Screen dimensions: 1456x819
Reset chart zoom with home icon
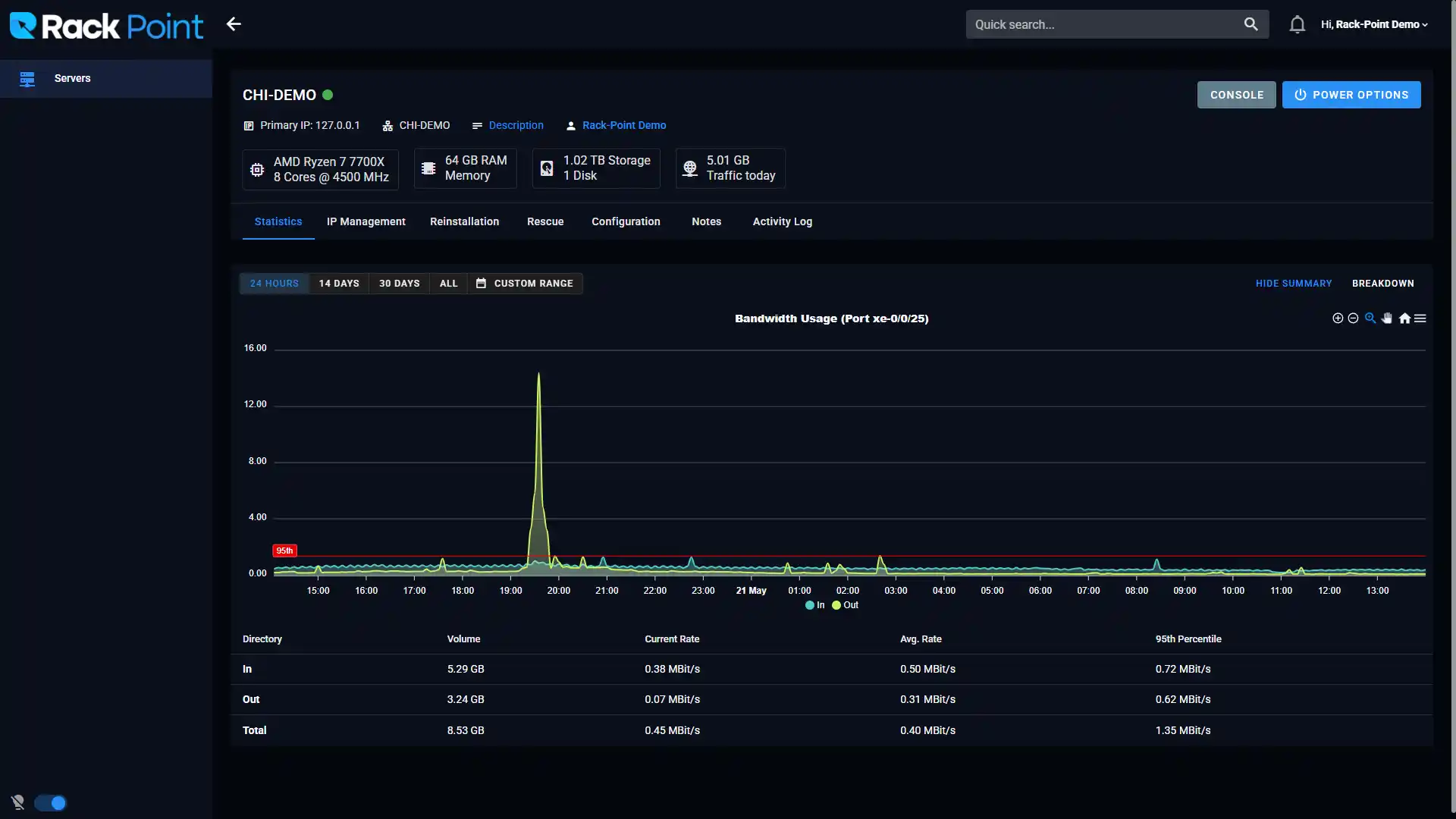point(1404,318)
